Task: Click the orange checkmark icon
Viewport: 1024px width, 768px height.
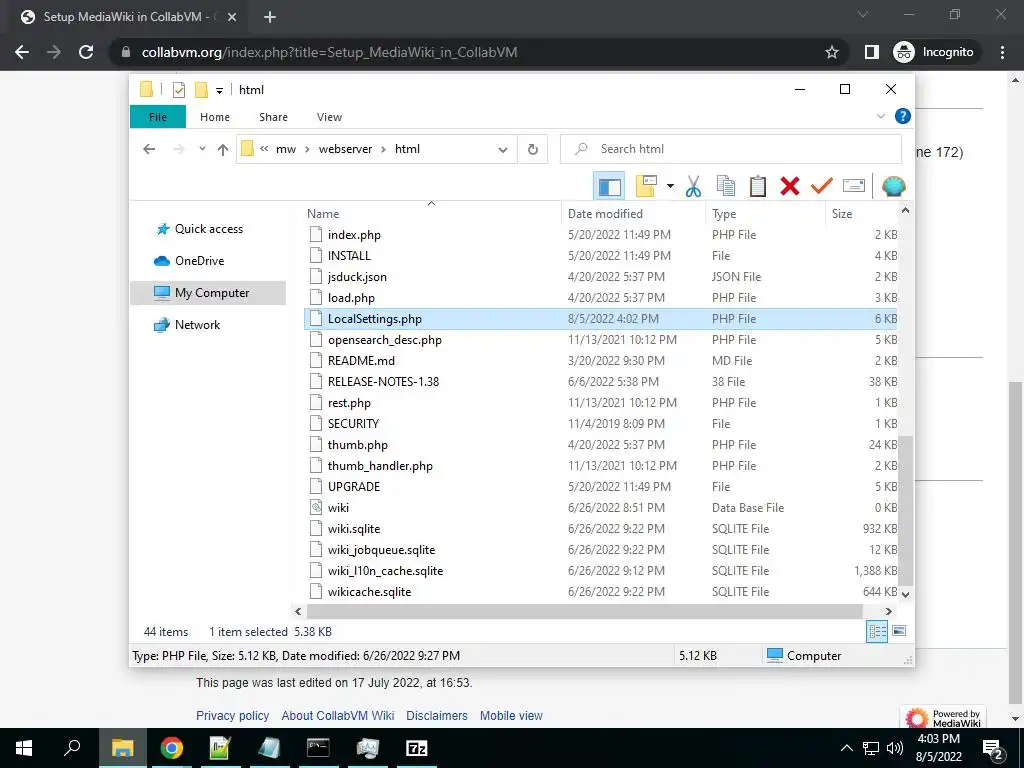Action: point(822,186)
